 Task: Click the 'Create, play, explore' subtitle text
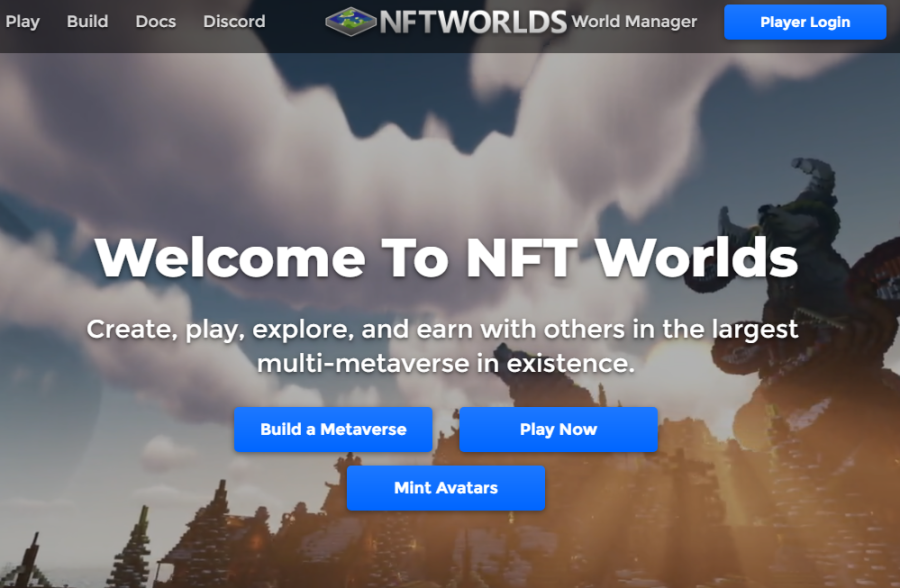tap(443, 346)
